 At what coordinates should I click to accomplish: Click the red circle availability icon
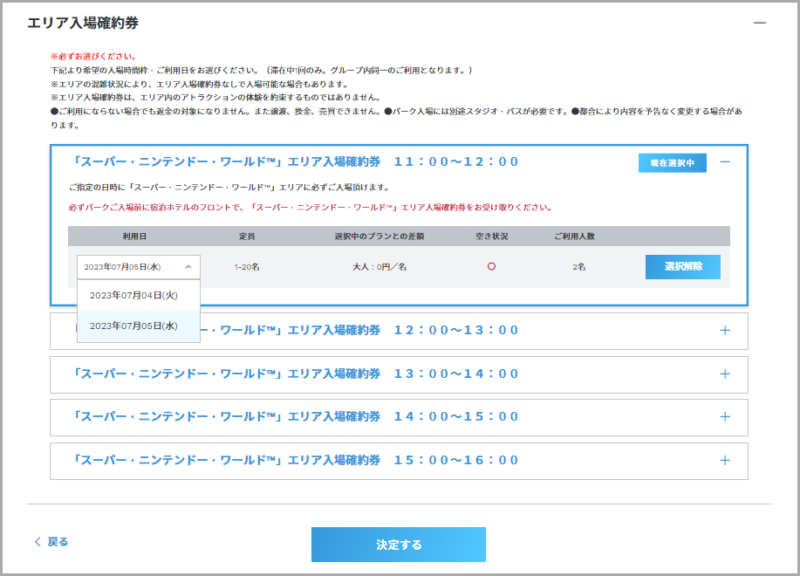click(491, 266)
